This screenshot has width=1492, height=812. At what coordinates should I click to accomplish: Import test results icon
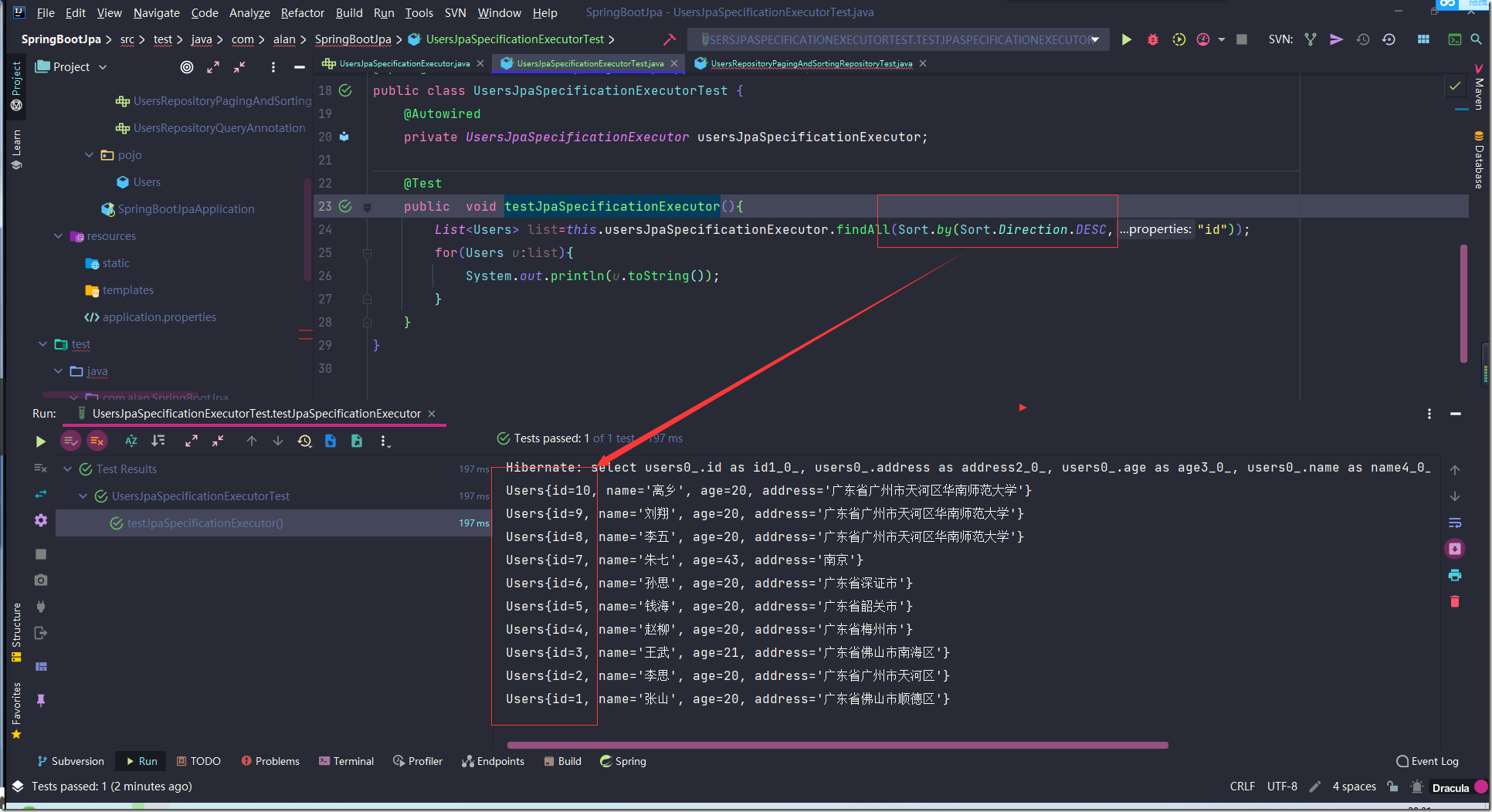click(331, 441)
